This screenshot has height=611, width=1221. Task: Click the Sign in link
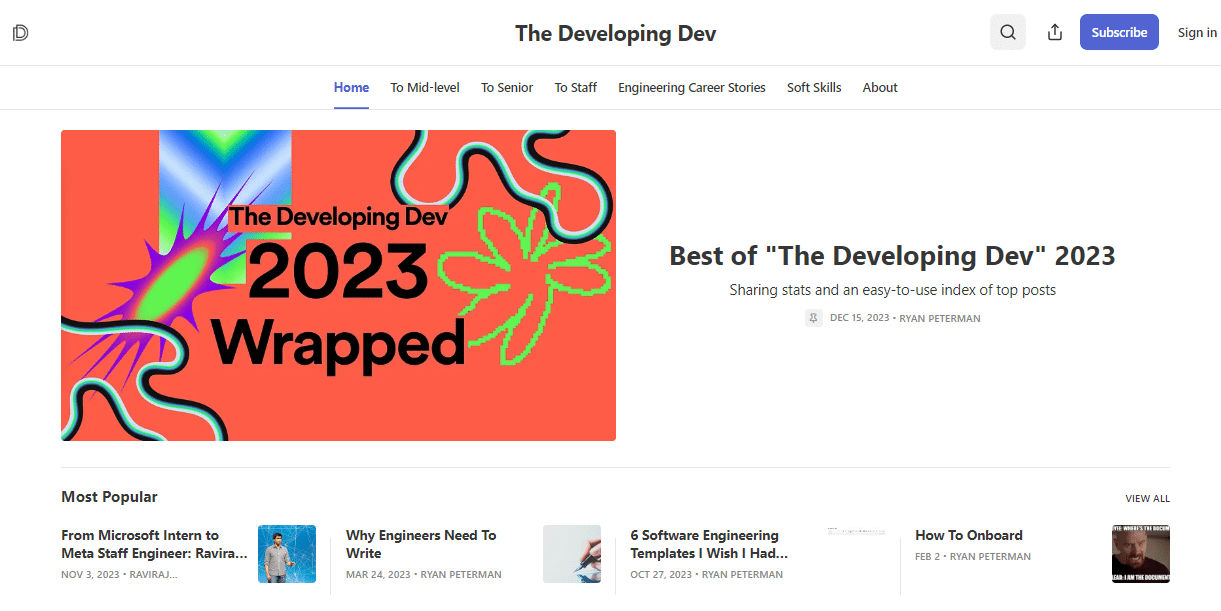(x=1196, y=32)
